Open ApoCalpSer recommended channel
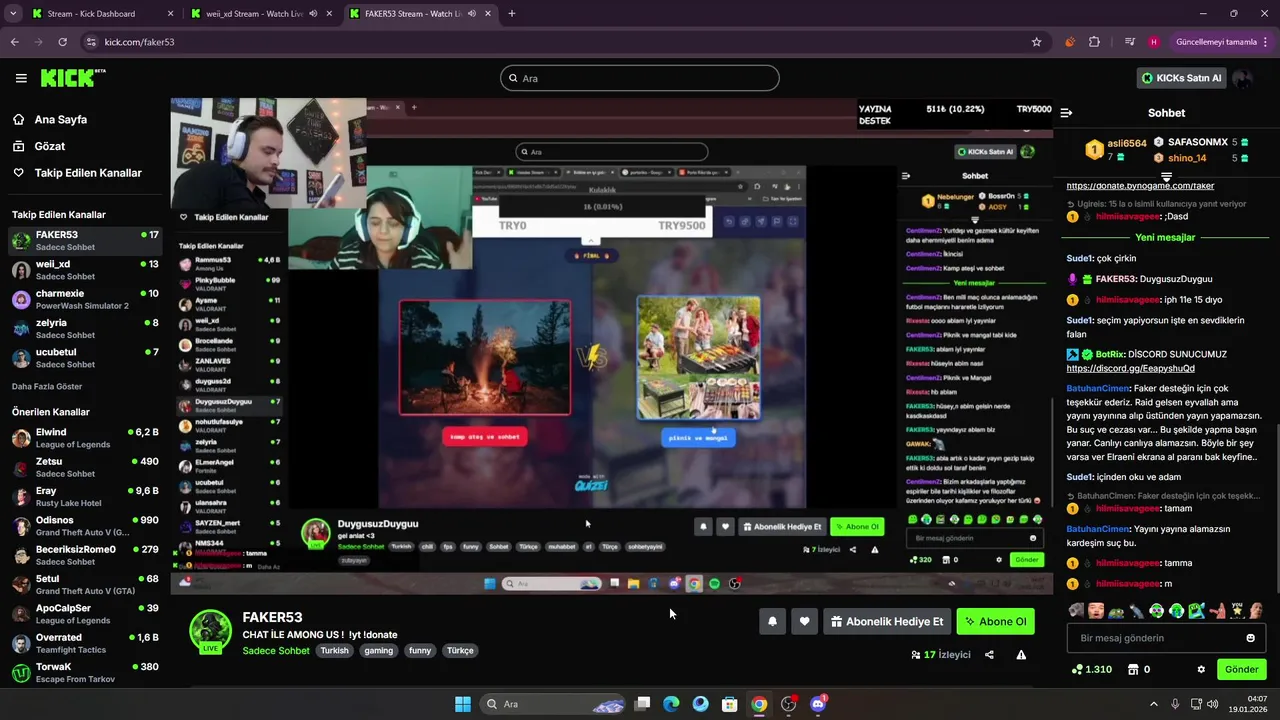Screen dimensions: 1280x720 click(84, 614)
